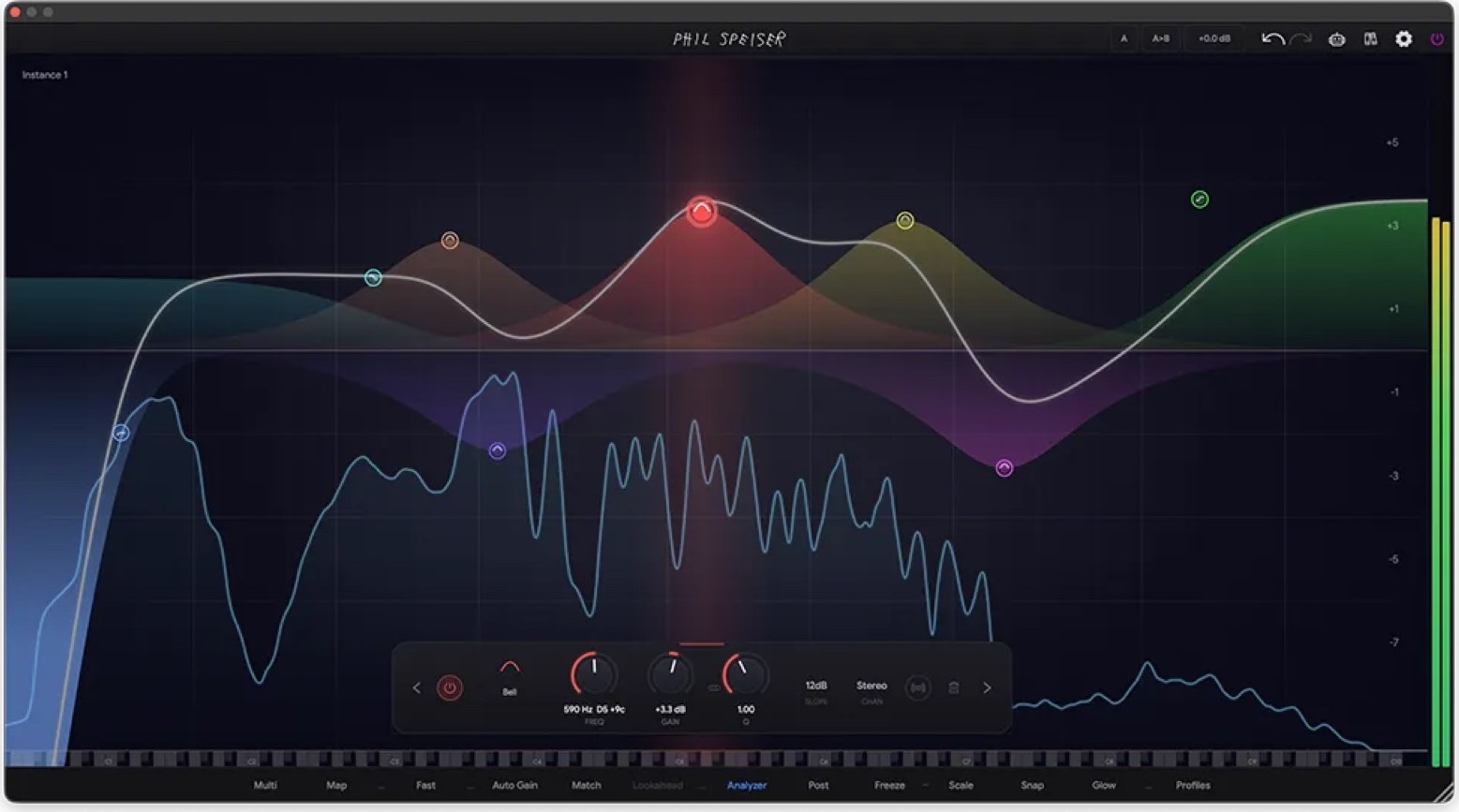The width and height of the screenshot is (1459, 812).
Task: Open the Bell filter shape selector
Action: pyautogui.click(x=510, y=676)
